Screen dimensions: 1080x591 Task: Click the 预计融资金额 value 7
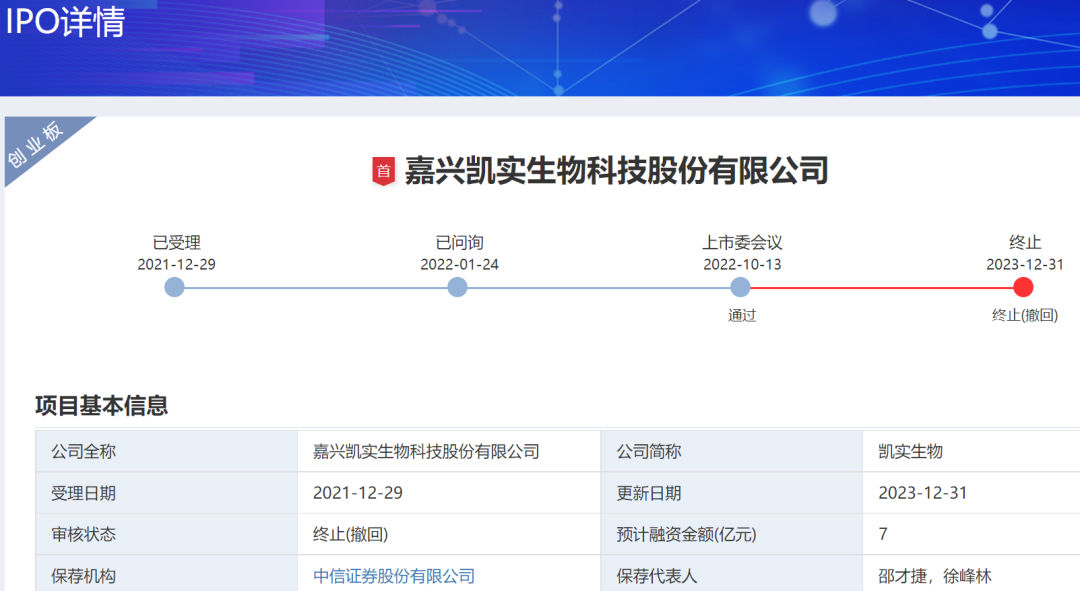pyautogui.click(x=883, y=535)
